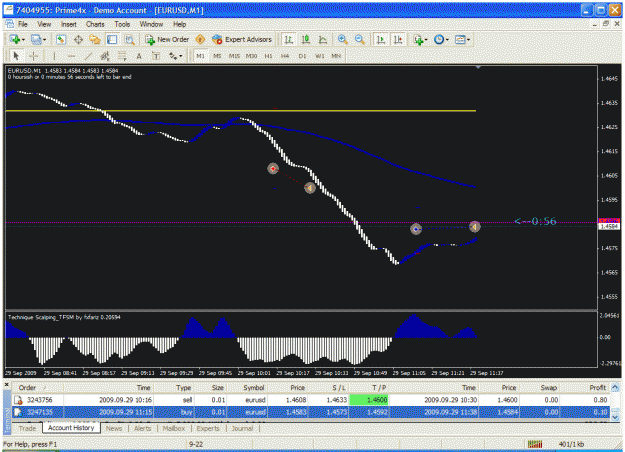Click the Zoom In magnifier icon

[x=342, y=39]
